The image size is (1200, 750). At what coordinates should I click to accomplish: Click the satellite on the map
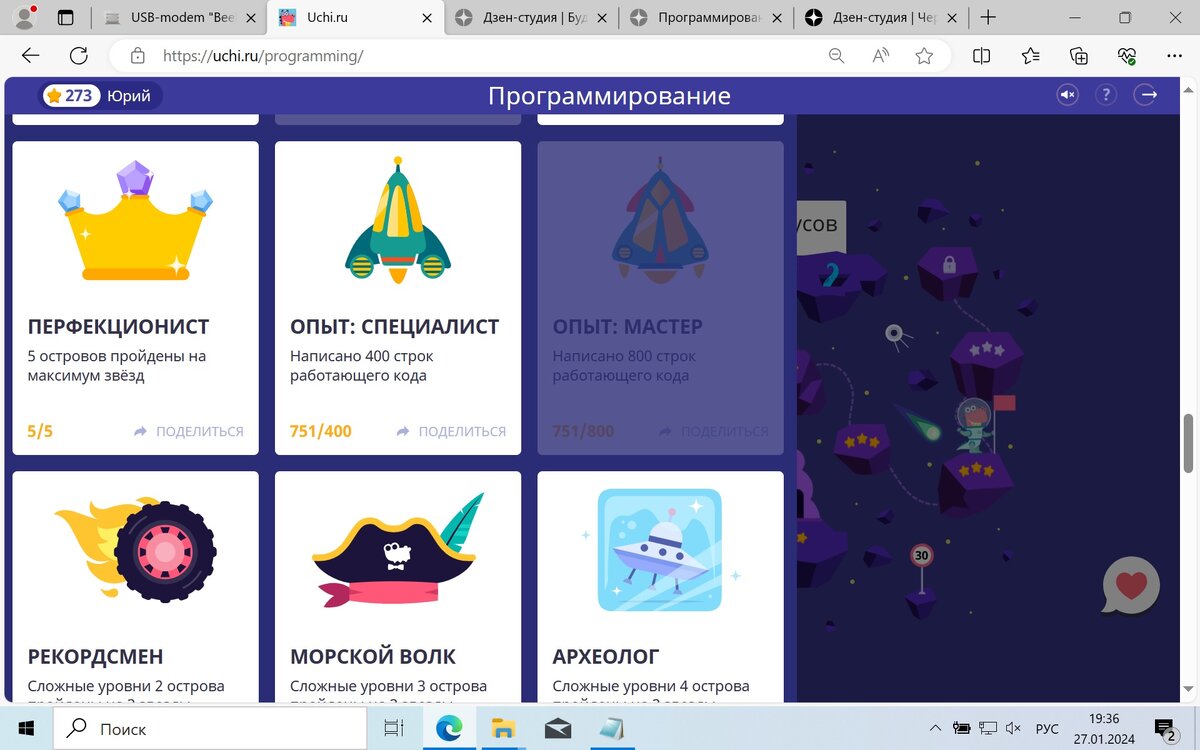click(x=897, y=336)
